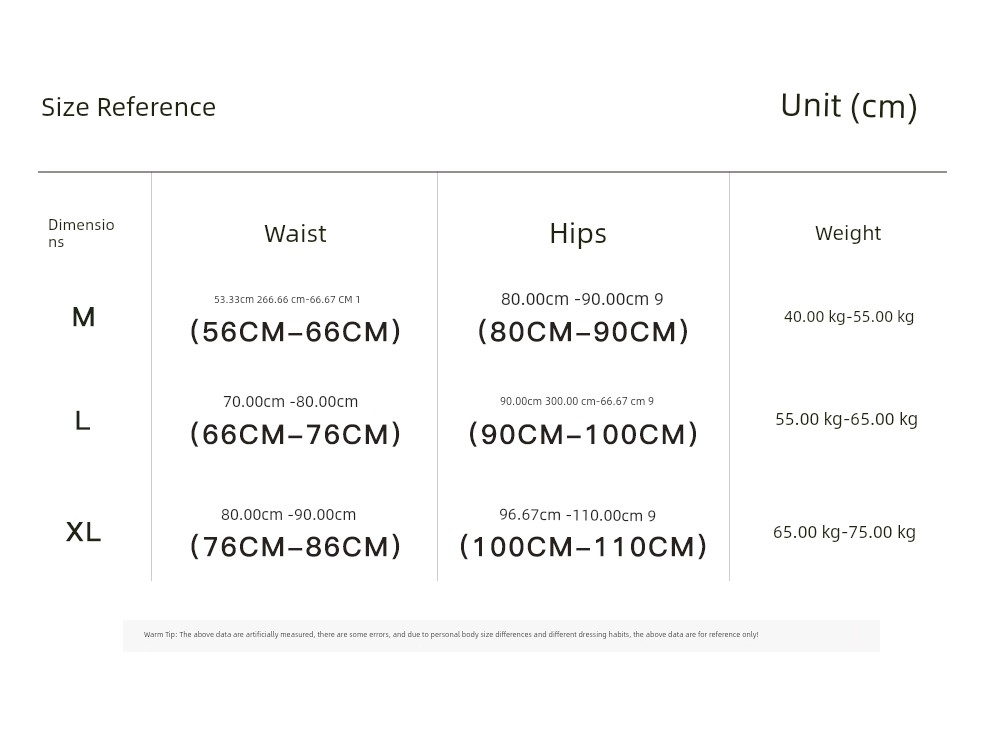
Task: Select the Weight column header
Action: (848, 233)
